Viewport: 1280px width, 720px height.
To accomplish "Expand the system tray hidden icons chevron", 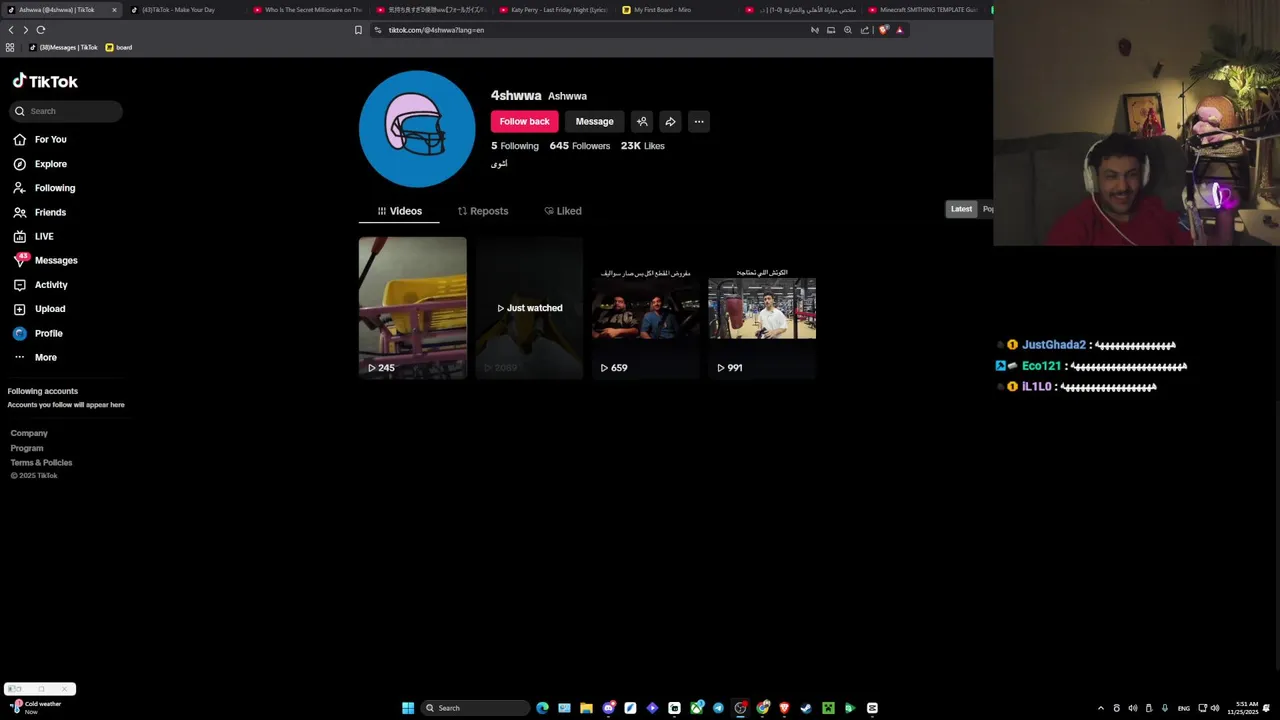I will coord(1101,708).
